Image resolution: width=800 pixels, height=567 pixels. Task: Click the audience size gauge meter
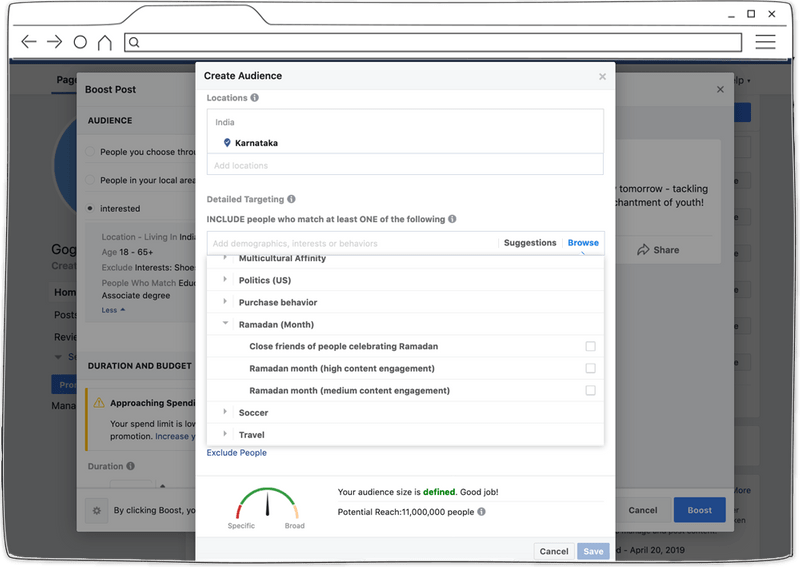(267, 504)
